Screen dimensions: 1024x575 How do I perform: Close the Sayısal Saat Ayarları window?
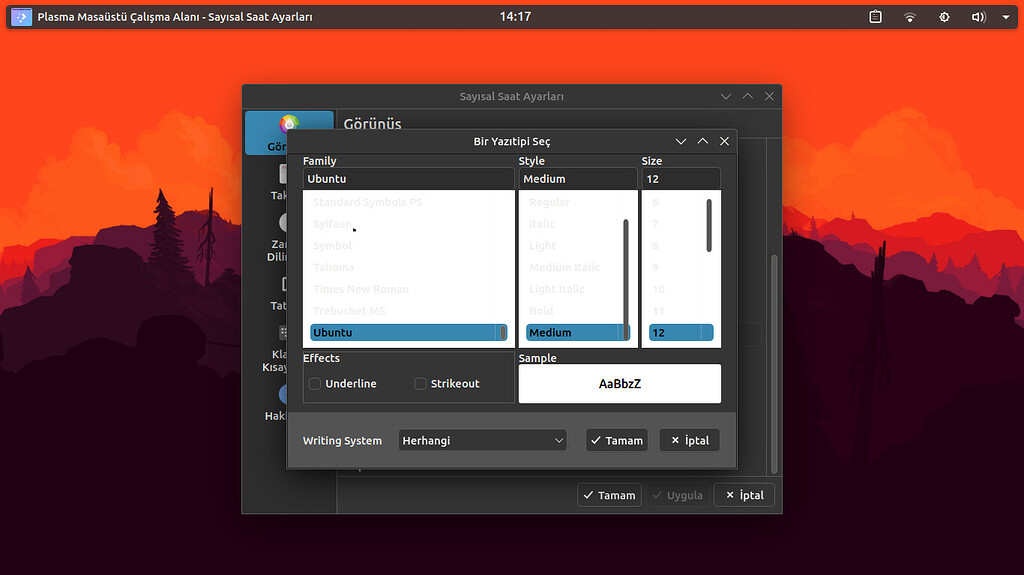point(769,96)
